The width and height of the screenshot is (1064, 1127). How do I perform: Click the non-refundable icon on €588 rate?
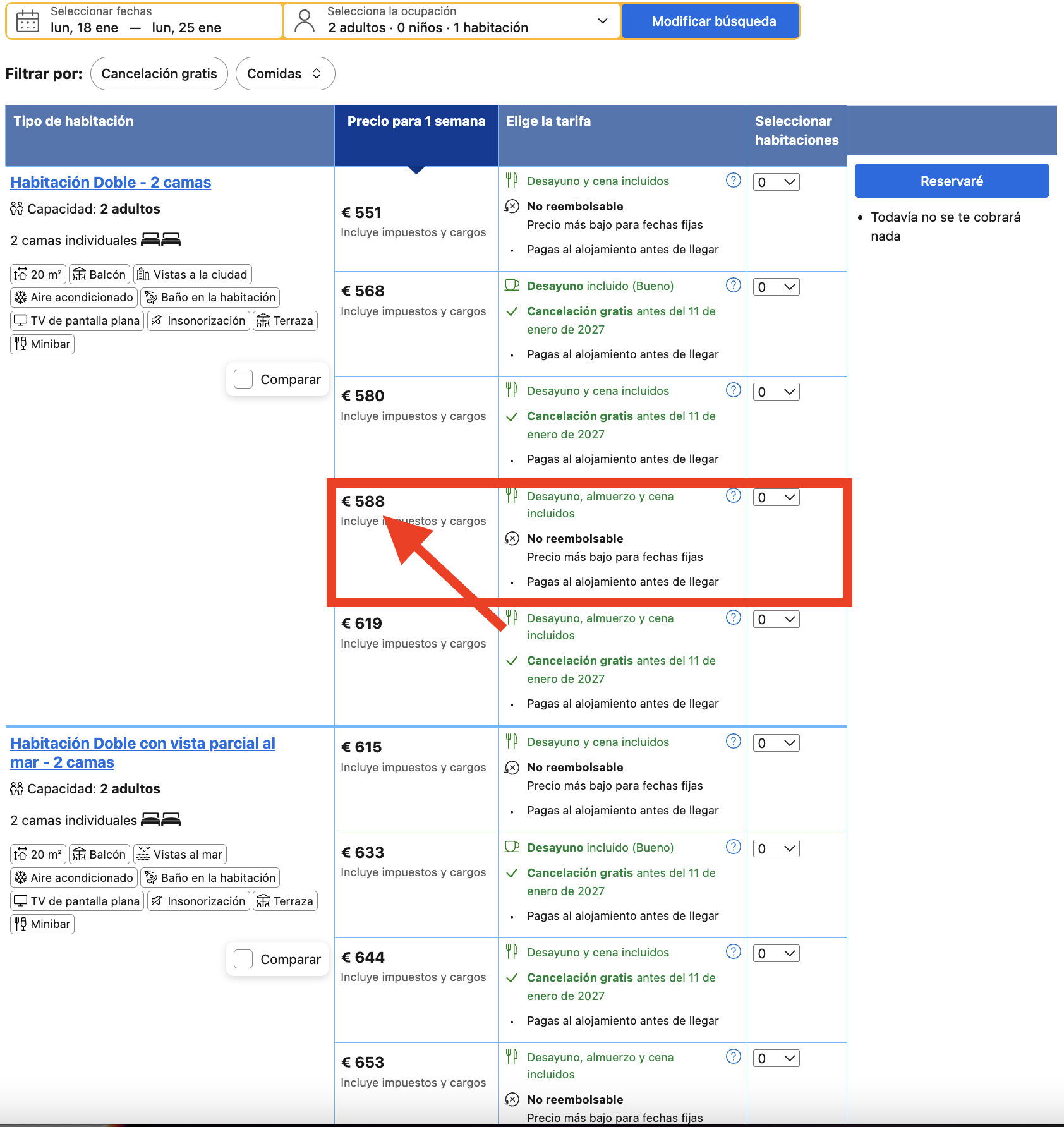[x=512, y=538]
